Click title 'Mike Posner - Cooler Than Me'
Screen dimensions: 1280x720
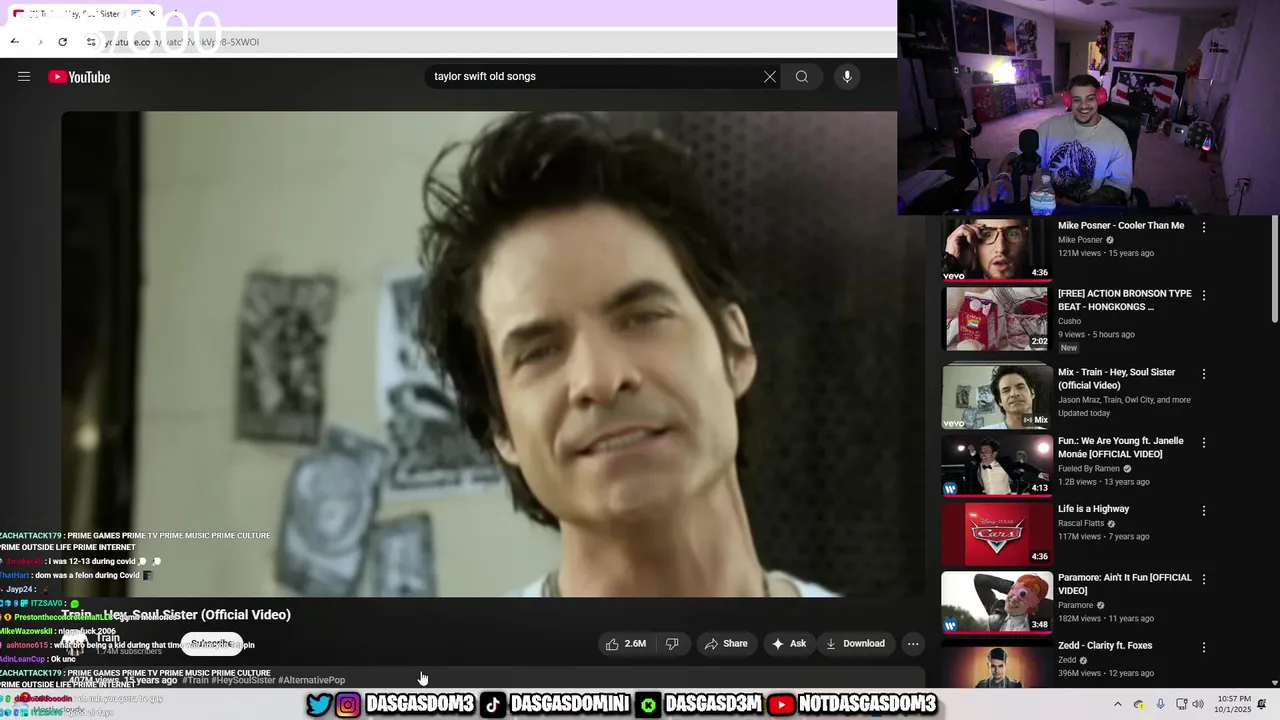[1121, 226]
